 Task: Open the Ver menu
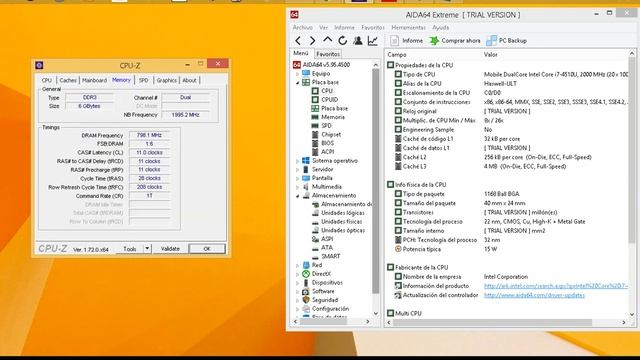324,27
